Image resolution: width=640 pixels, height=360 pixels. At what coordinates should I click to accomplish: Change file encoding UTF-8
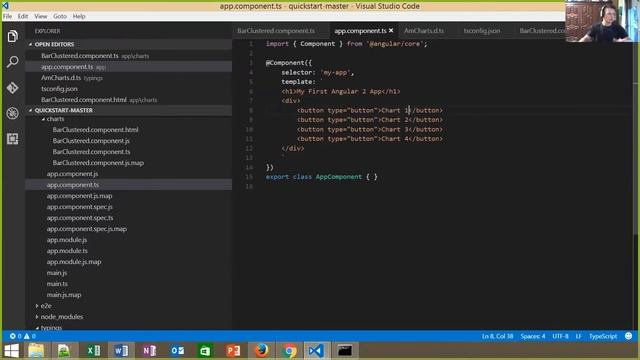click(x=560, y=336)
